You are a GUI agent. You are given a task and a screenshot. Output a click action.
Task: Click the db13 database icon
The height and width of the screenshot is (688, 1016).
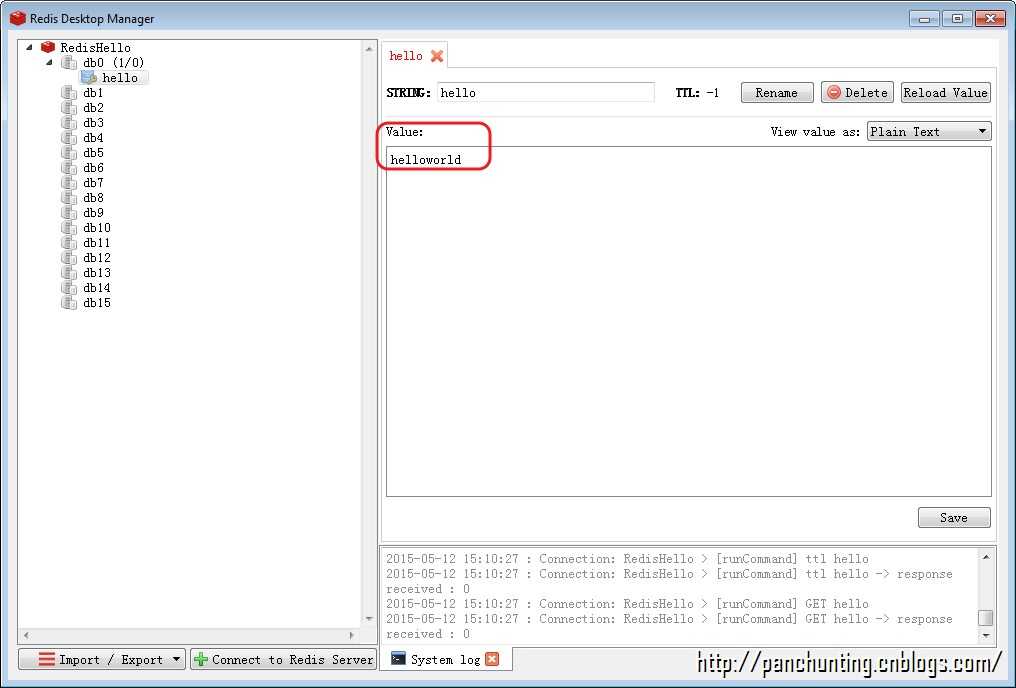coord(69,273)
